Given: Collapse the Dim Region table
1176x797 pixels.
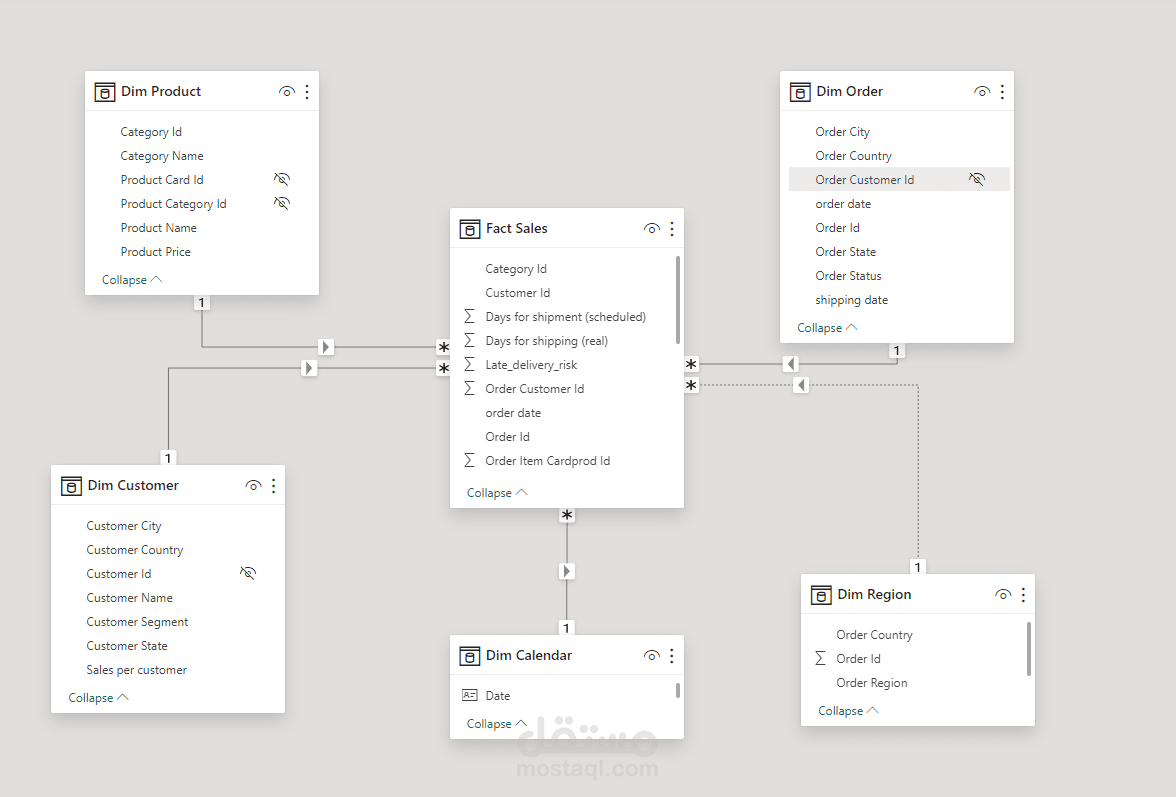Looking at the screenshot, I should [848, 711].
